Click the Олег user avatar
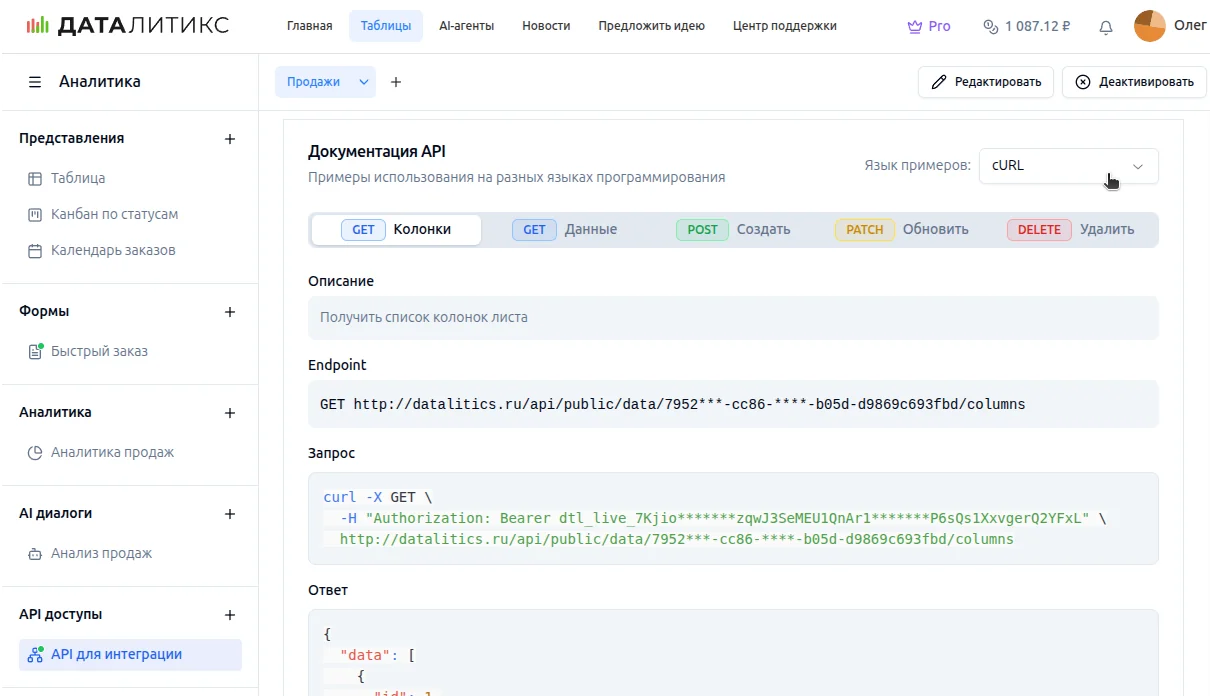1210x696 pixels. click(1149, 26)
